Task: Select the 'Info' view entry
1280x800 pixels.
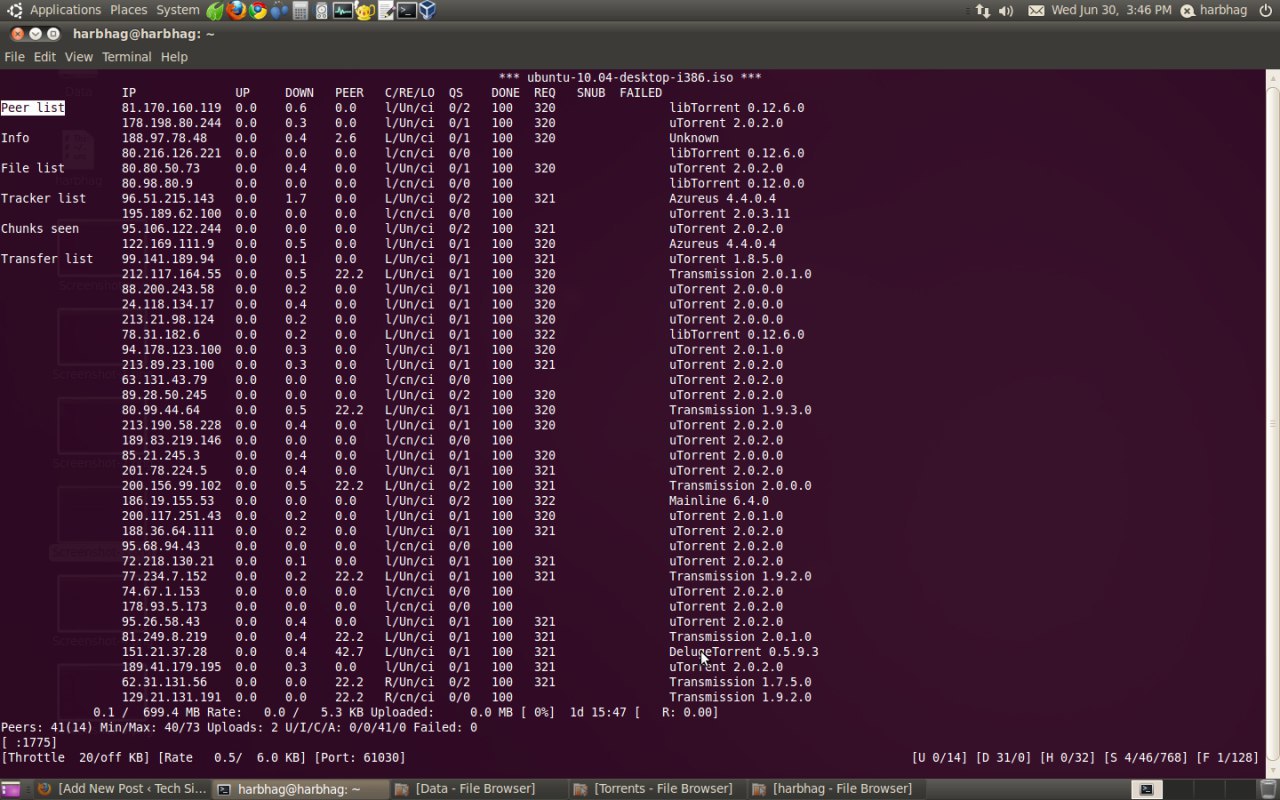Action: [15, 138]
